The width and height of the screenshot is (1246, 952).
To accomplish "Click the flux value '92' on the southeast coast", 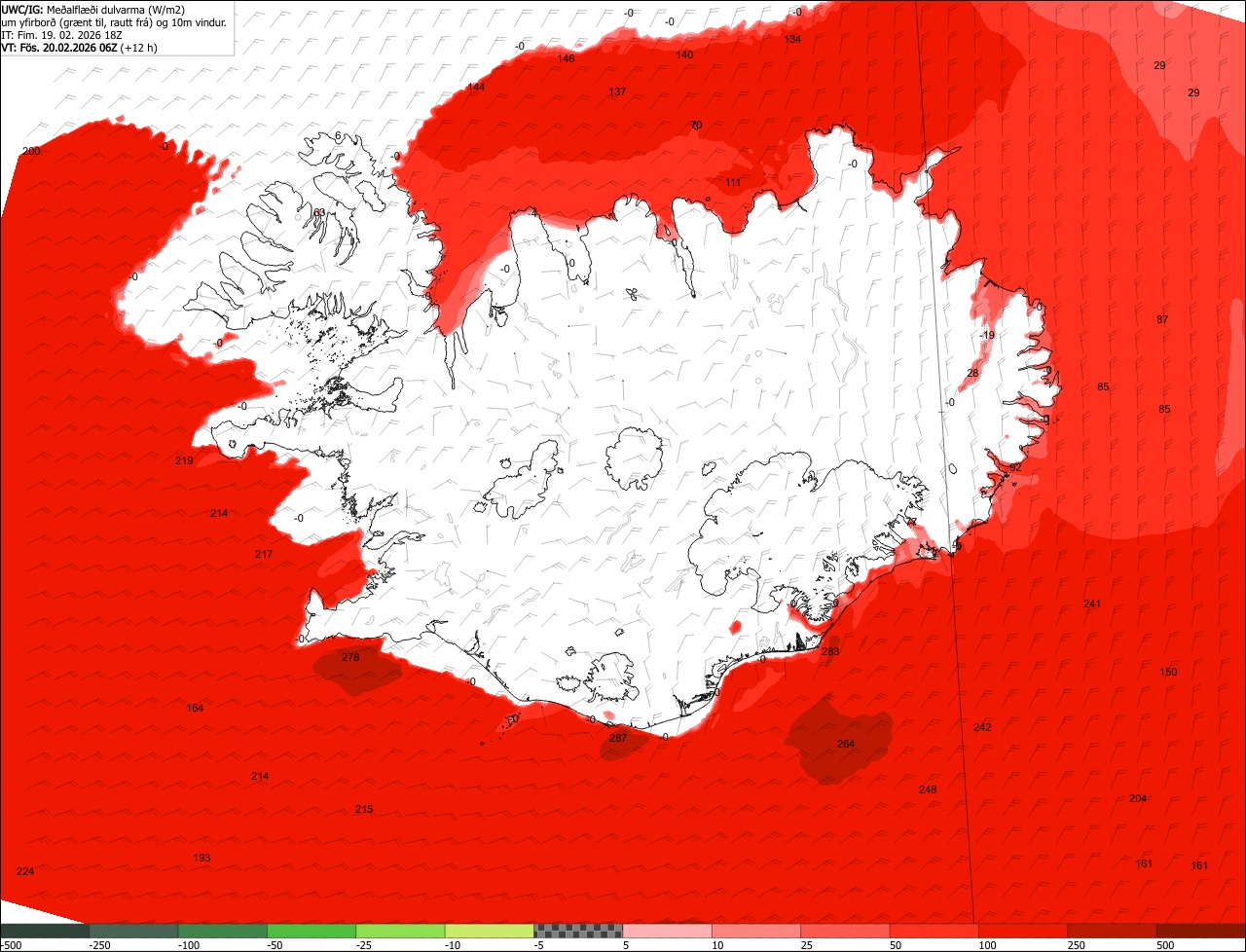I will pyautogui.click(x=1015, y=467).
